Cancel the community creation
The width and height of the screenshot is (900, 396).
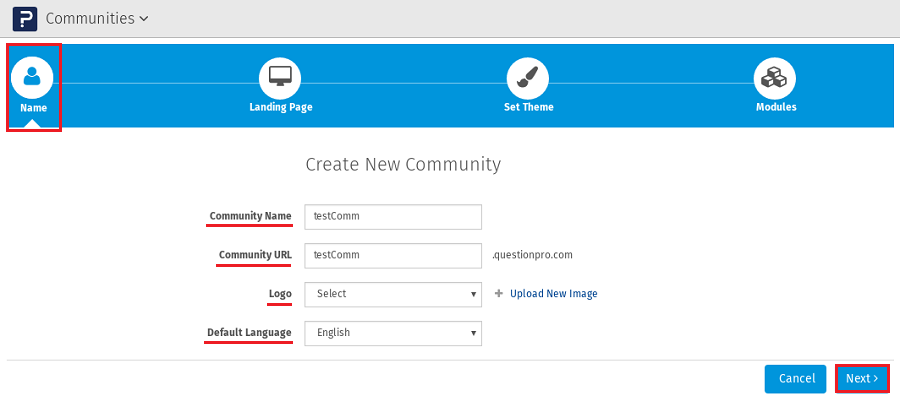coord(796,379)
